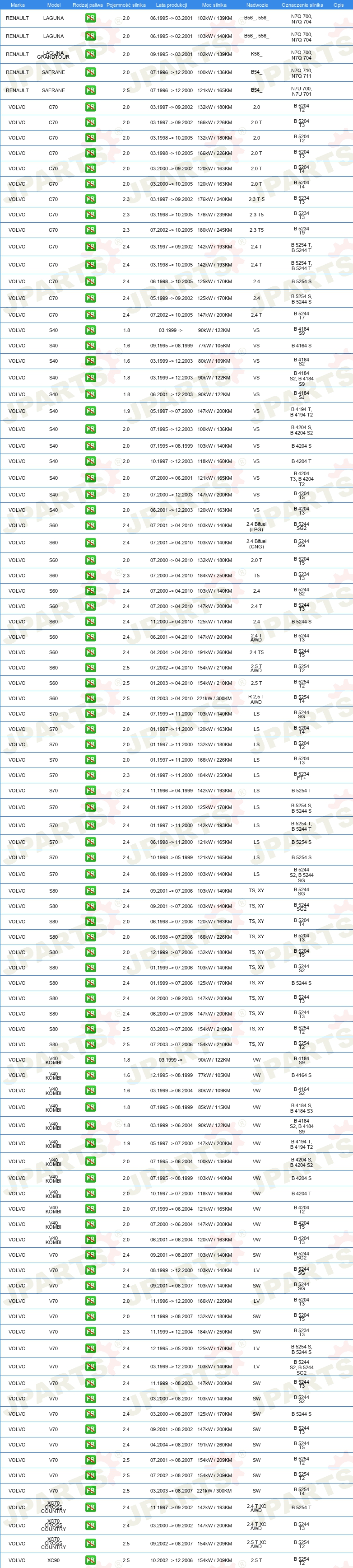Click the Lata produkcji column header
Viewport: 353px width, 1568px height.
(x=171, y=5)
